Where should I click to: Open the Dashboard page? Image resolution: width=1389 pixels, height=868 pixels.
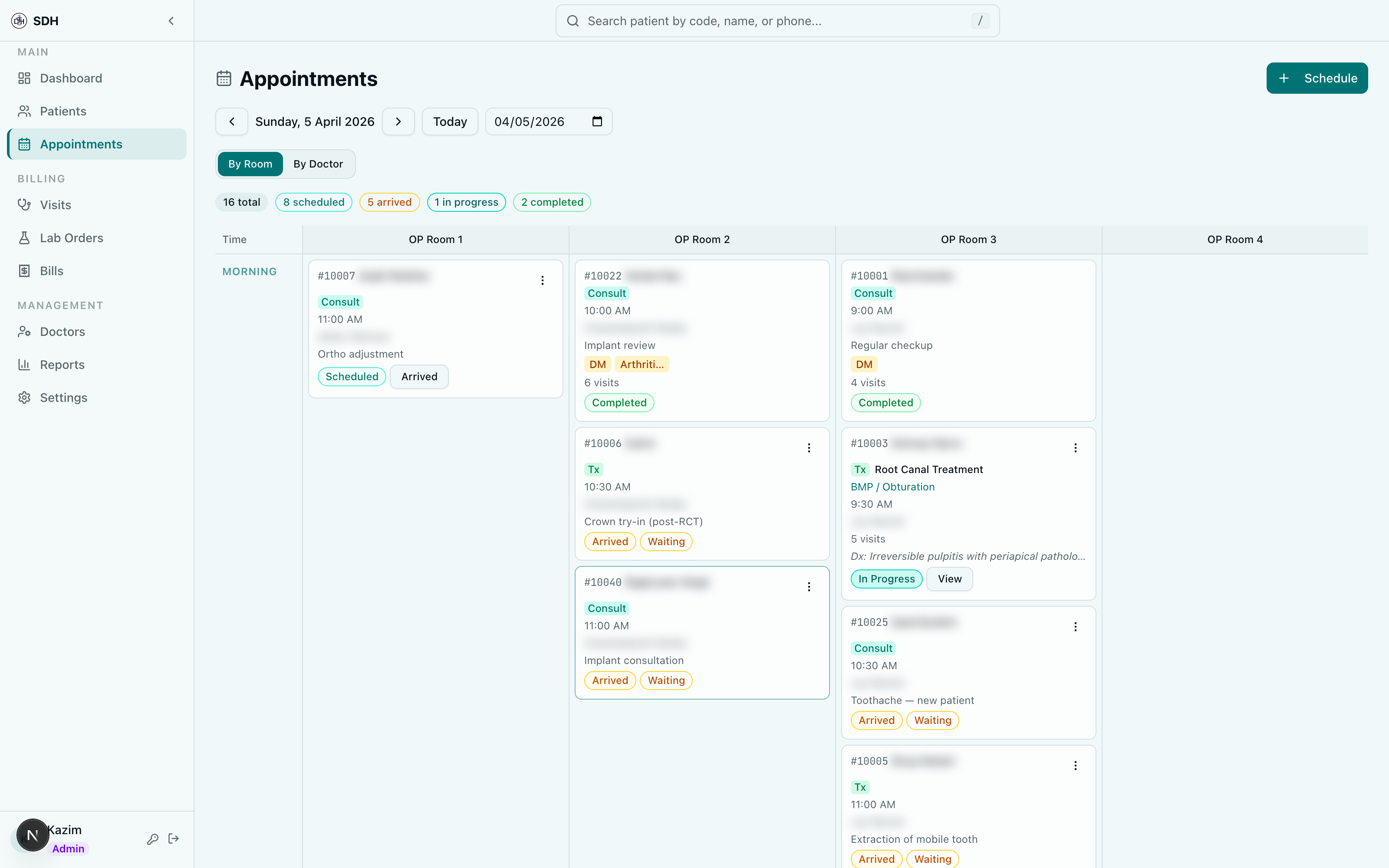click(x=96, y=78)
